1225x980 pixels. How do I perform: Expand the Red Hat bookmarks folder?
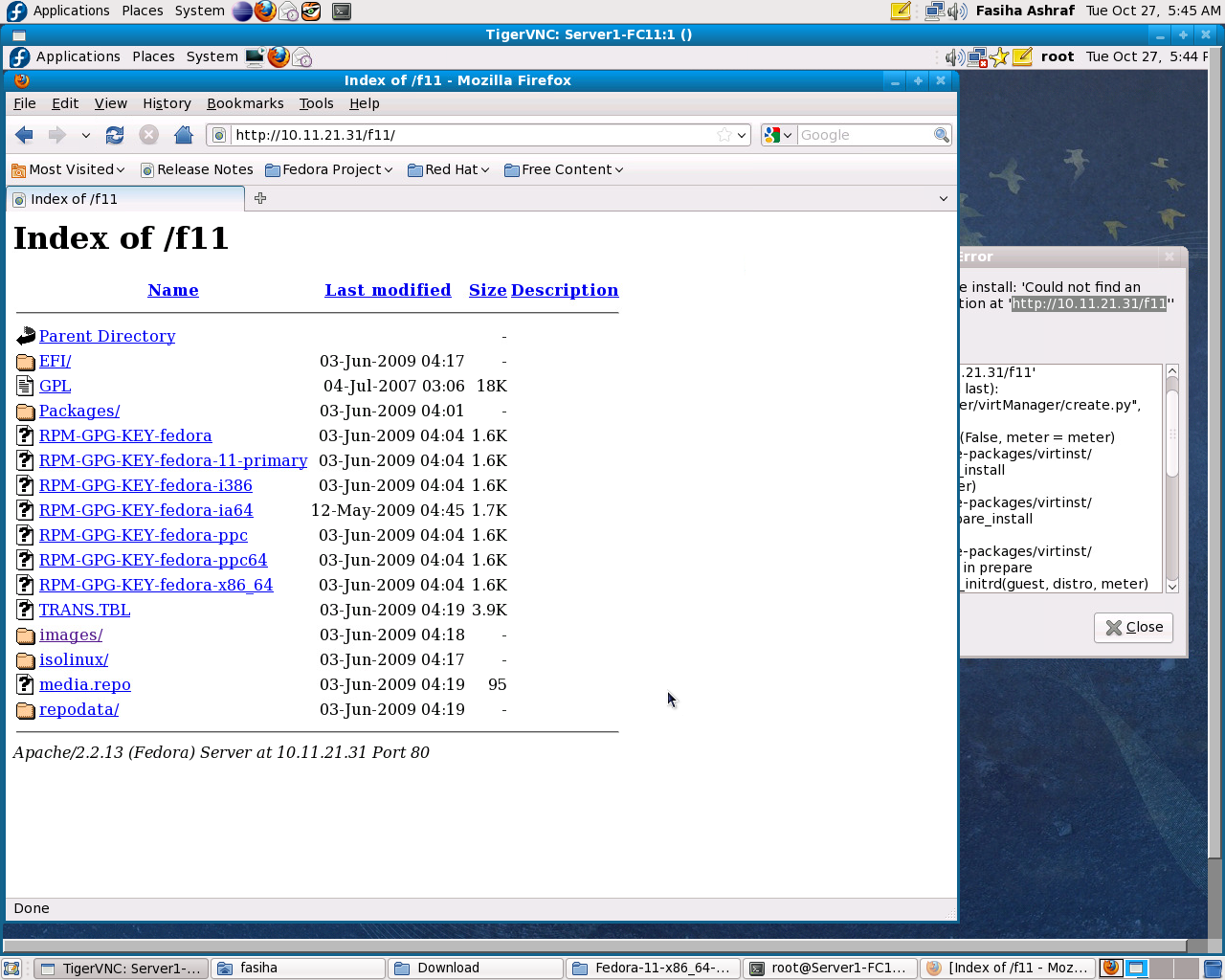[448, 169]
